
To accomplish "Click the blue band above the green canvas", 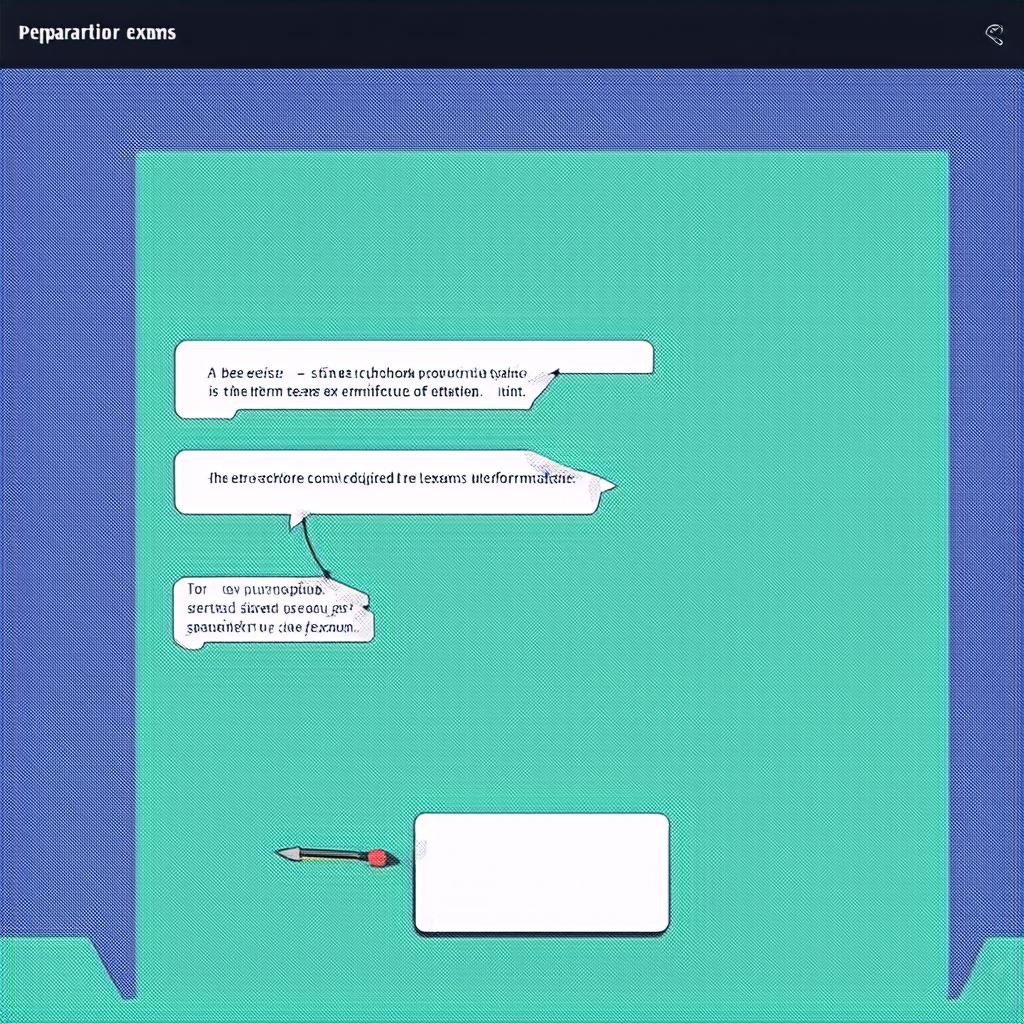I will (540, 110).
